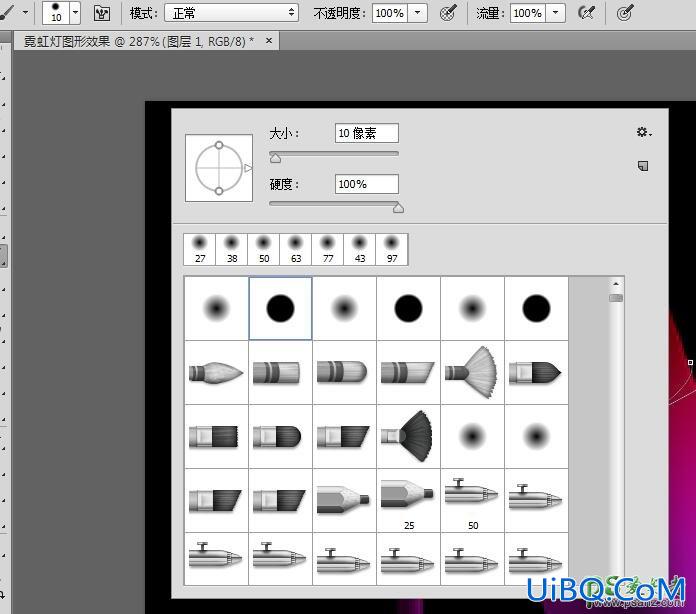Select recent brush sized 38
The height and width of the screenshot is (614, 696).
232,250
